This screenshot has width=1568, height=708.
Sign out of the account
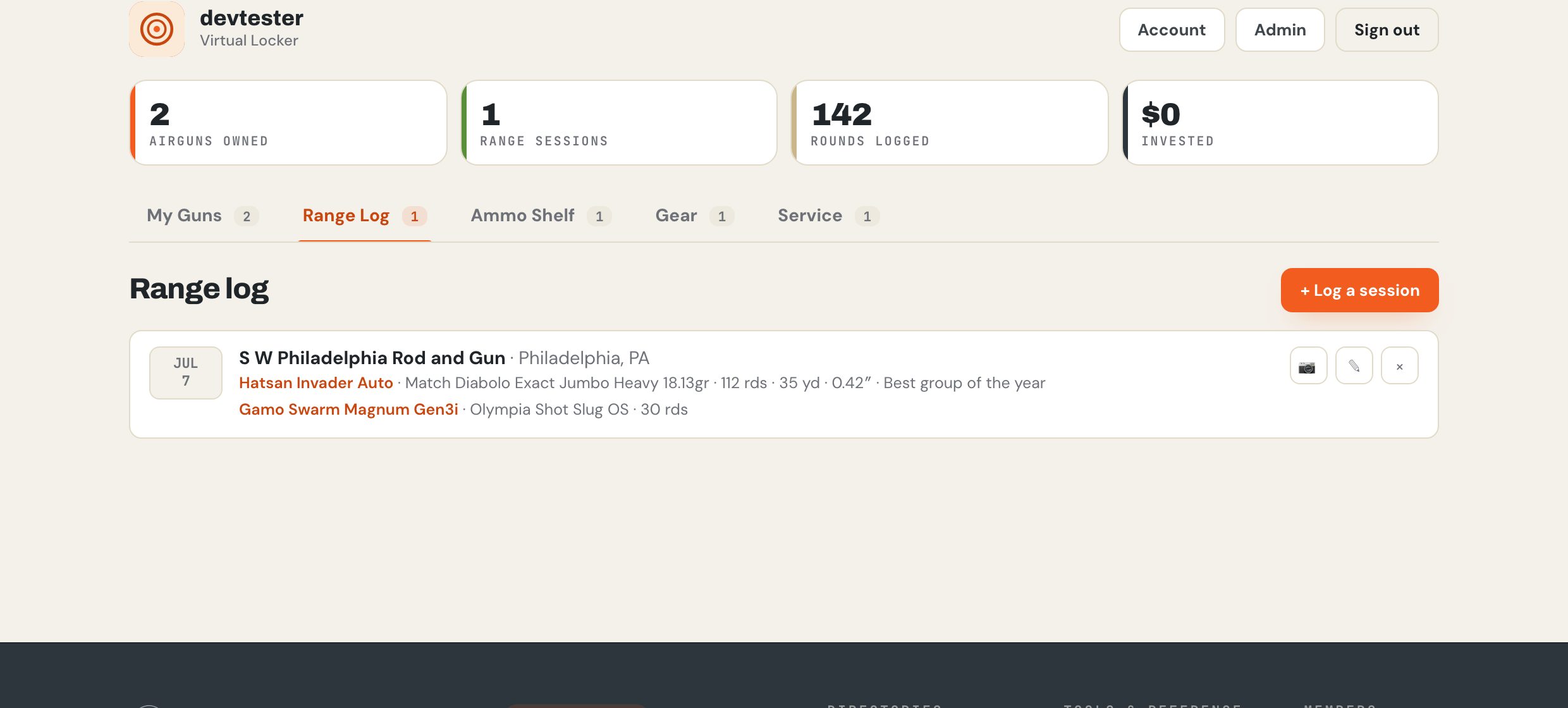click(1387, 30)
